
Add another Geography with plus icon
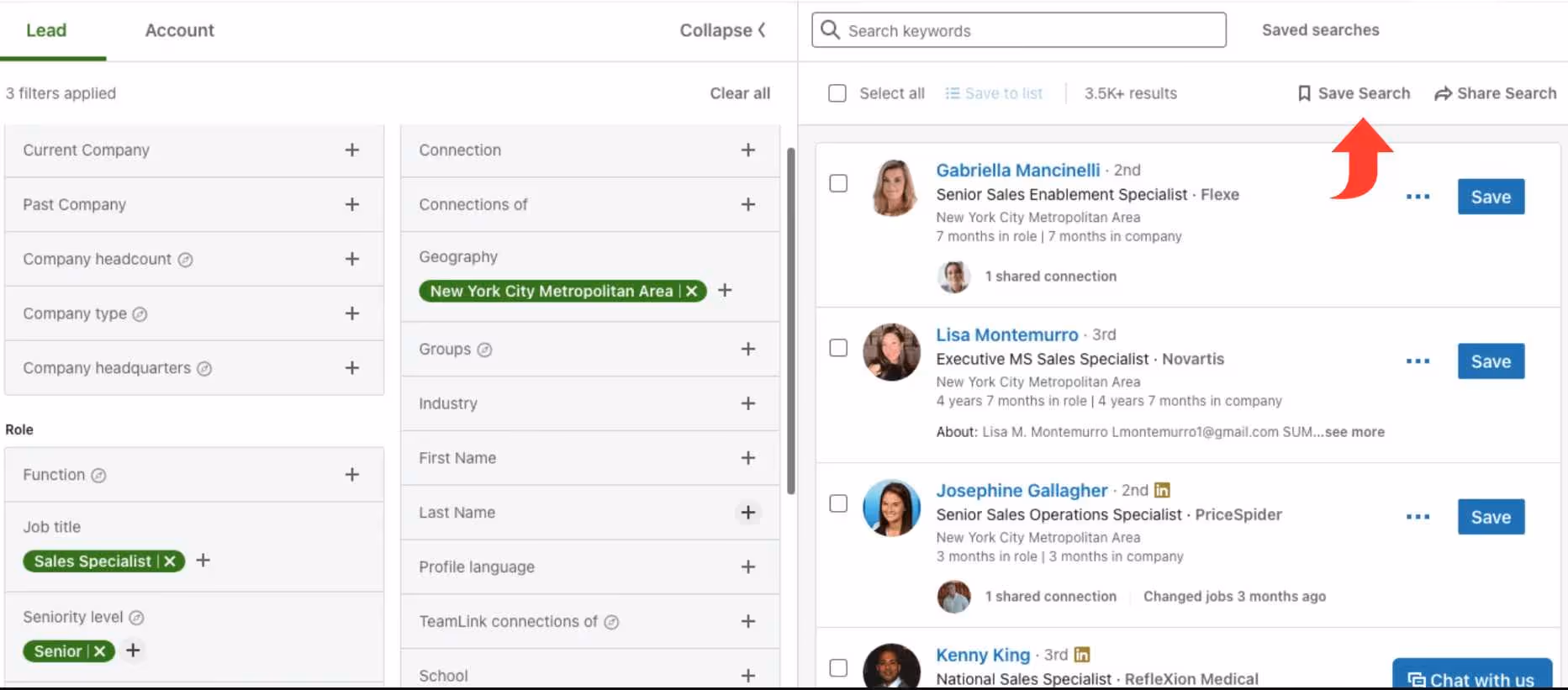tap(725, 290)
